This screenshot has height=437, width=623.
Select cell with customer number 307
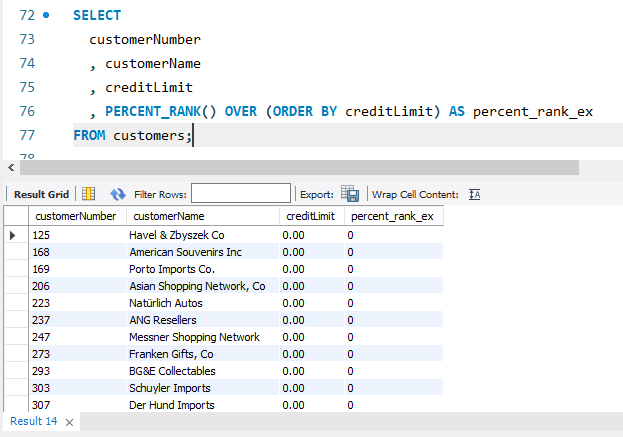77,405
